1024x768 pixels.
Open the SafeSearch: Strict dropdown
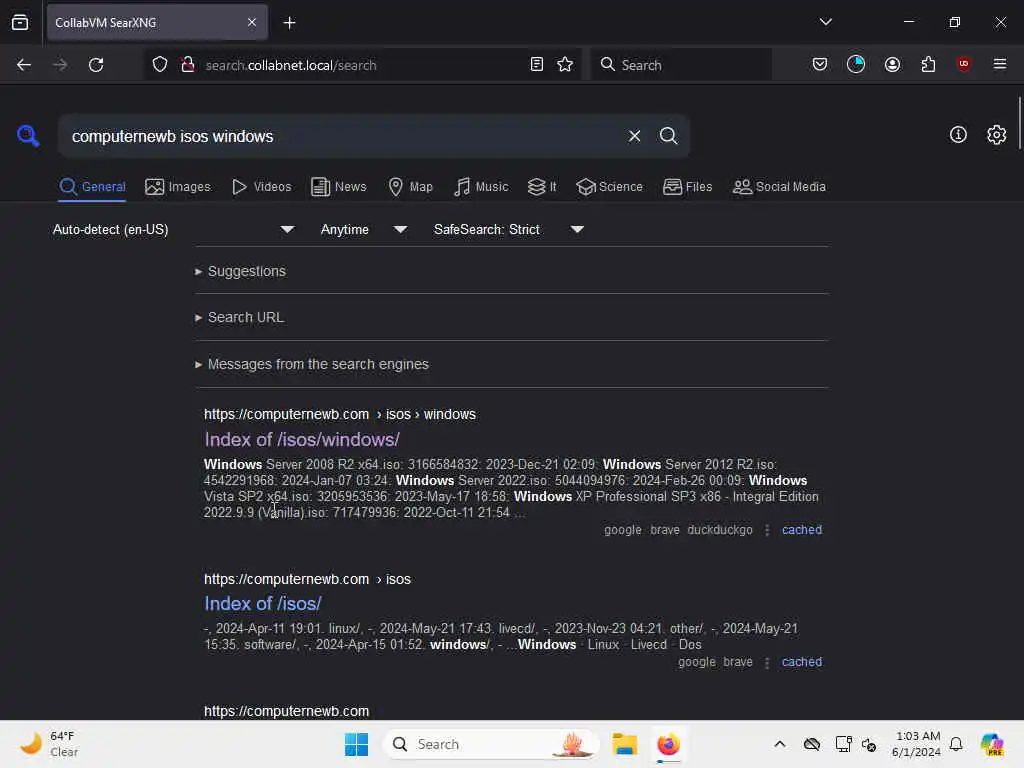point(509,229)
